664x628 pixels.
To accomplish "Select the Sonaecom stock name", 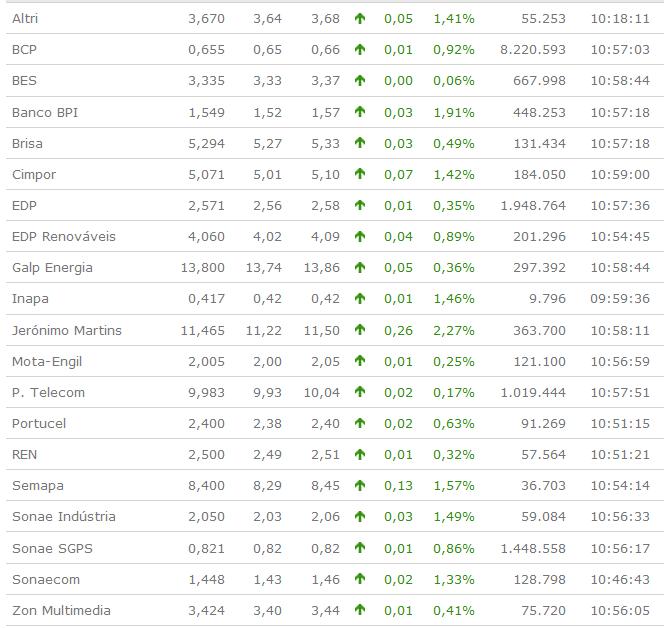I will [x=46, y=579].
